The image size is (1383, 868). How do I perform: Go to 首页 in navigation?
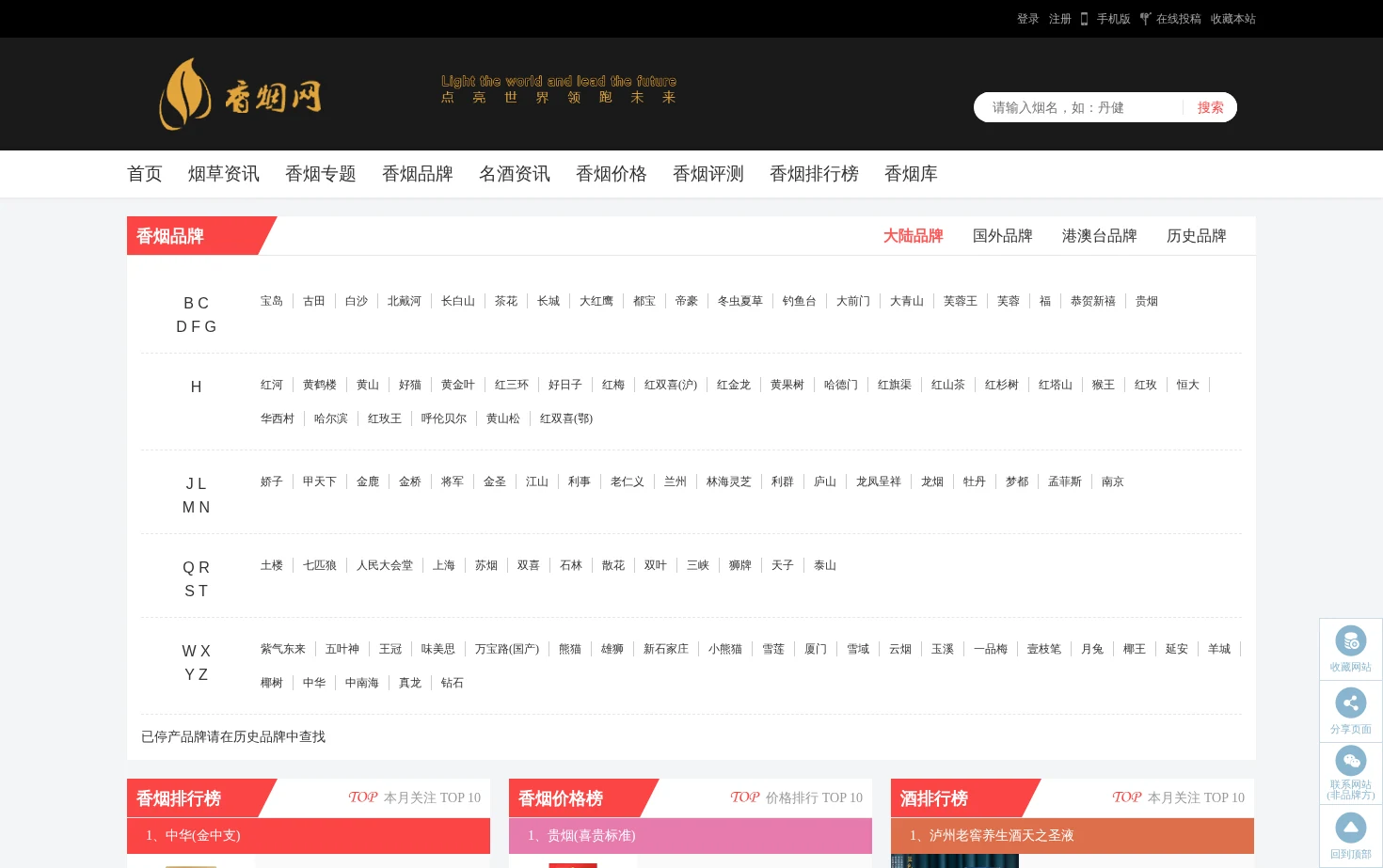[x=145, y=174]
